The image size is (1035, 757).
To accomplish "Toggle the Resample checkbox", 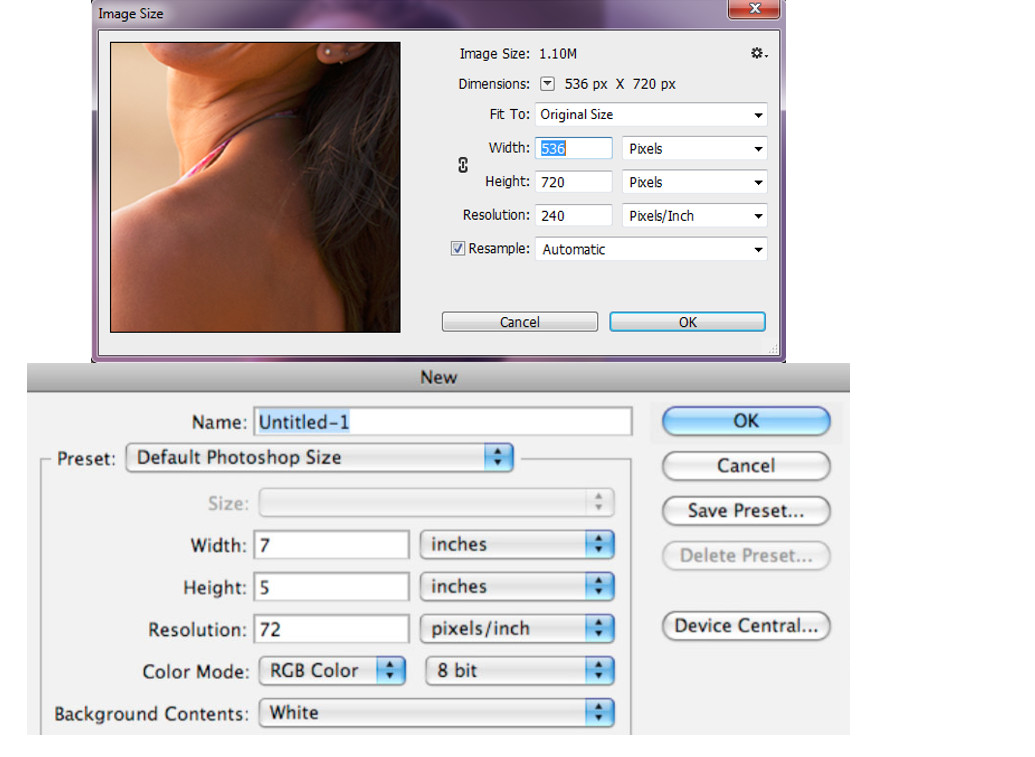I will (457, 249).
